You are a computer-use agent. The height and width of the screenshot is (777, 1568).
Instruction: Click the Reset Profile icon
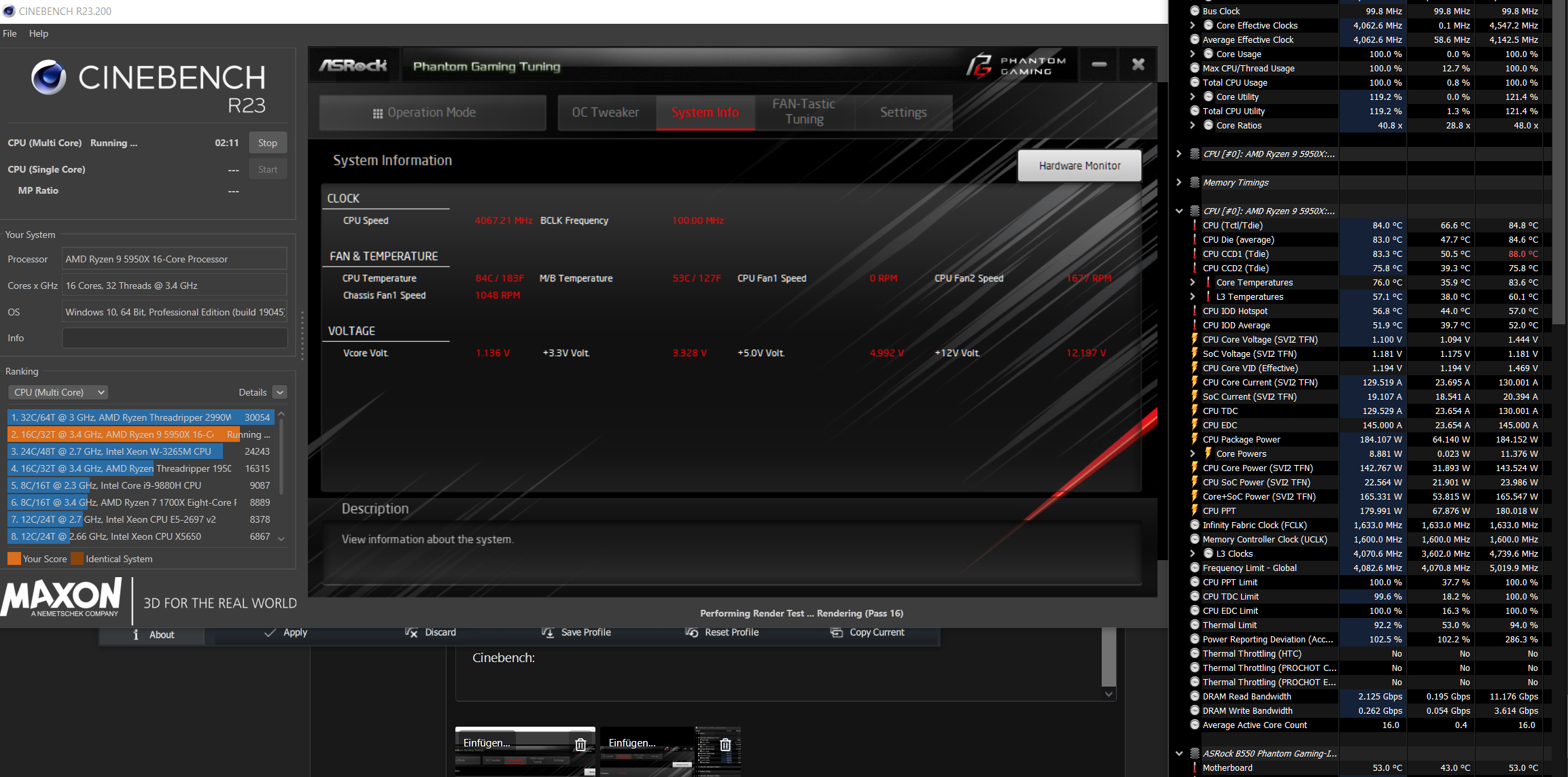coord(692,632)
